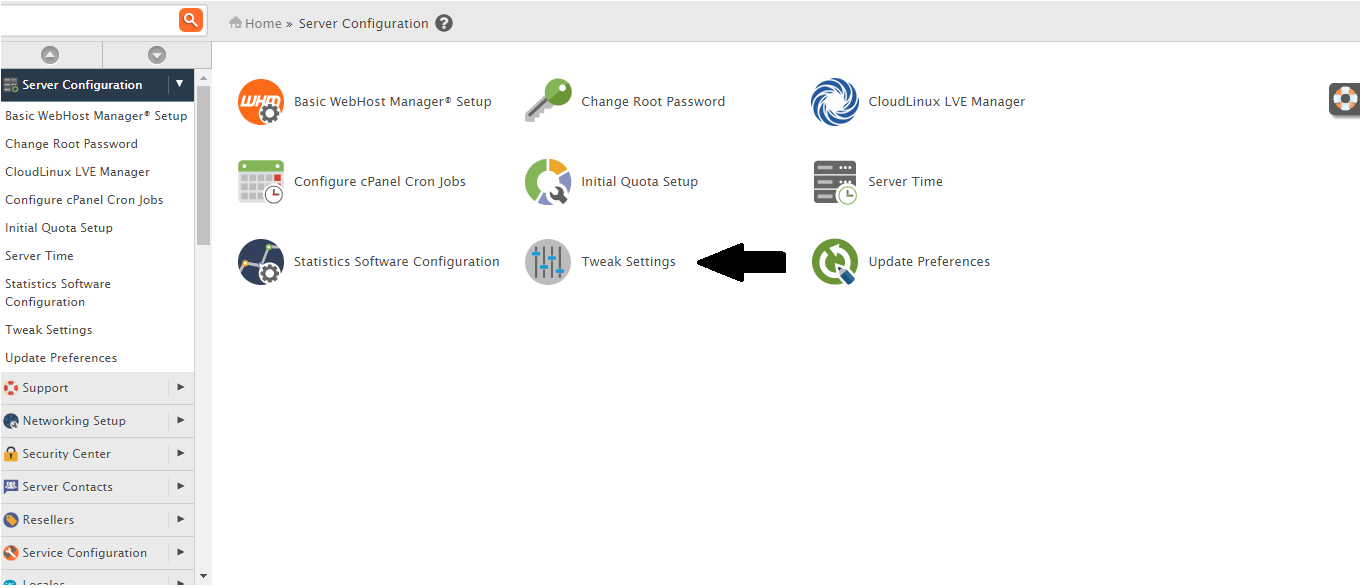Click the Support lifebuoy sidebar icon
Image resolution: width=1360 pixels, height=588 pixels.
tap(11, 388)
